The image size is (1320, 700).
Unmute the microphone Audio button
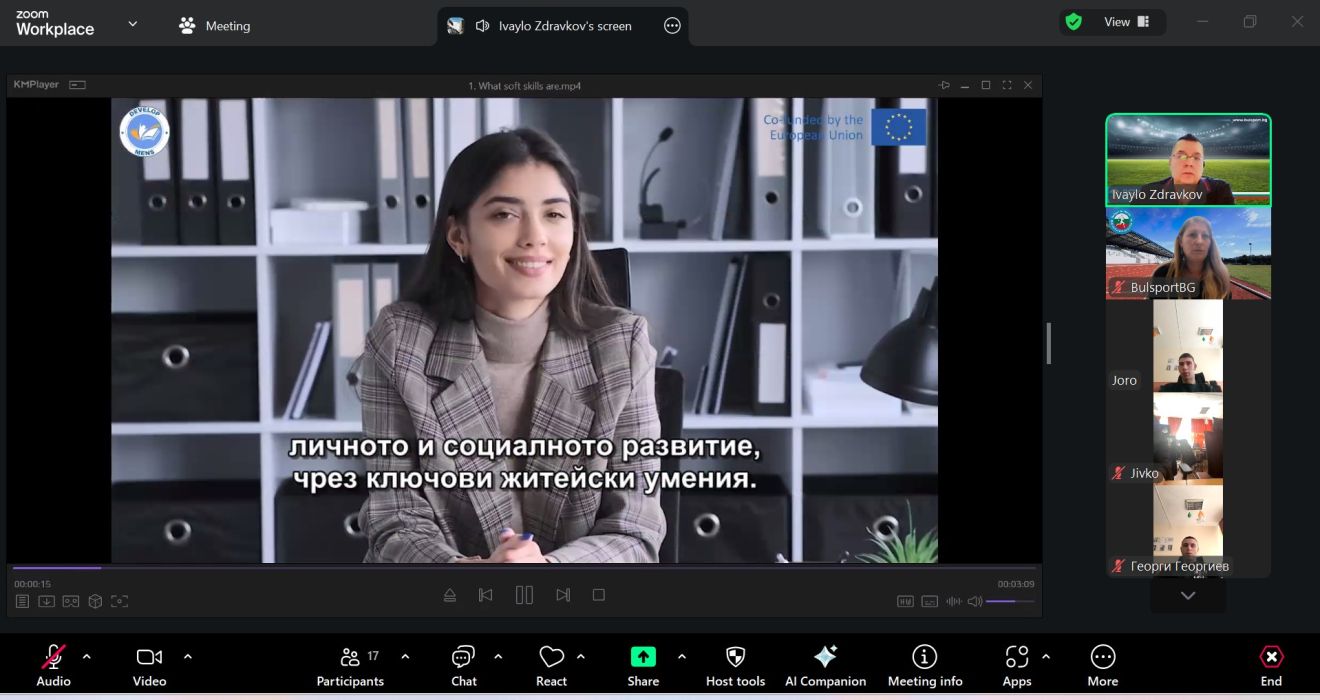pyautogui.click(x=54, y=665)
